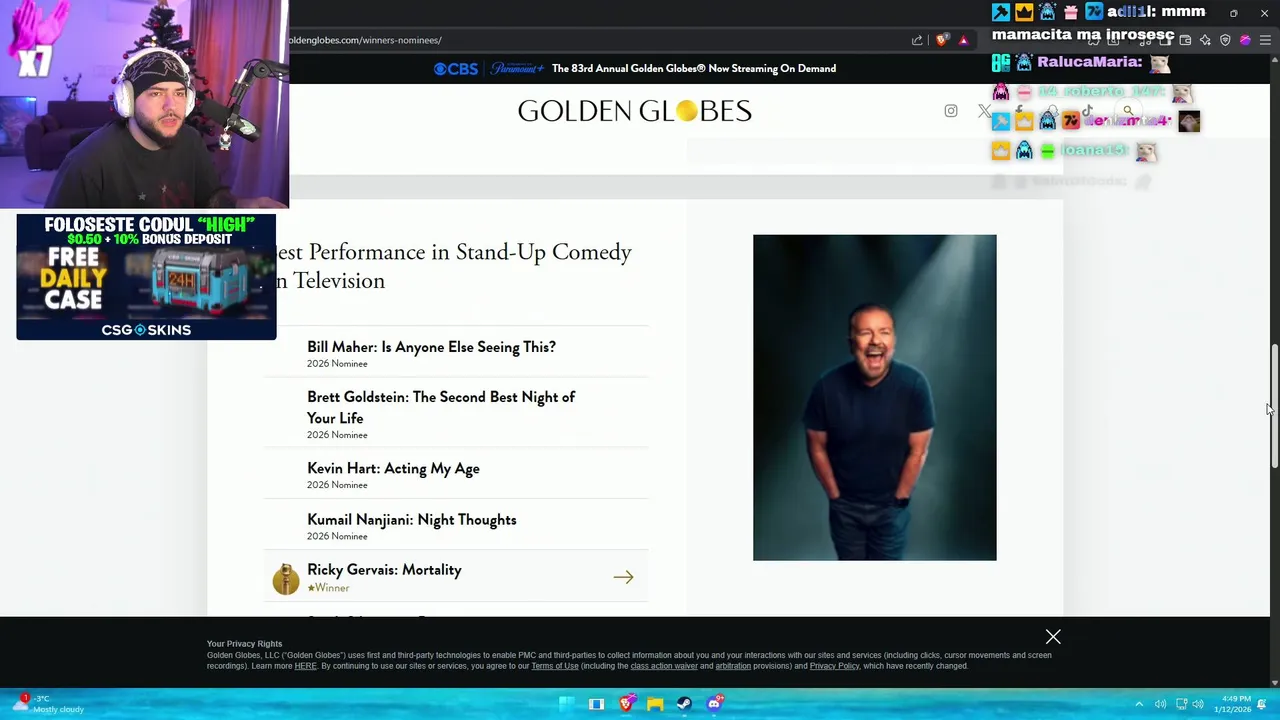Open the Instagram icon in site header
The width and height of the screenshot is (1280, 720).
pos(951,111)
